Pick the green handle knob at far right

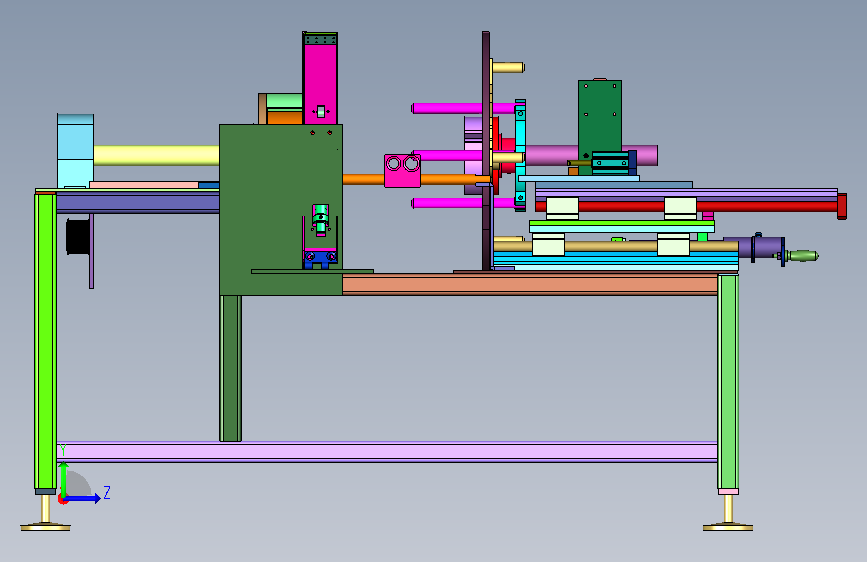(x=802, y=256)
